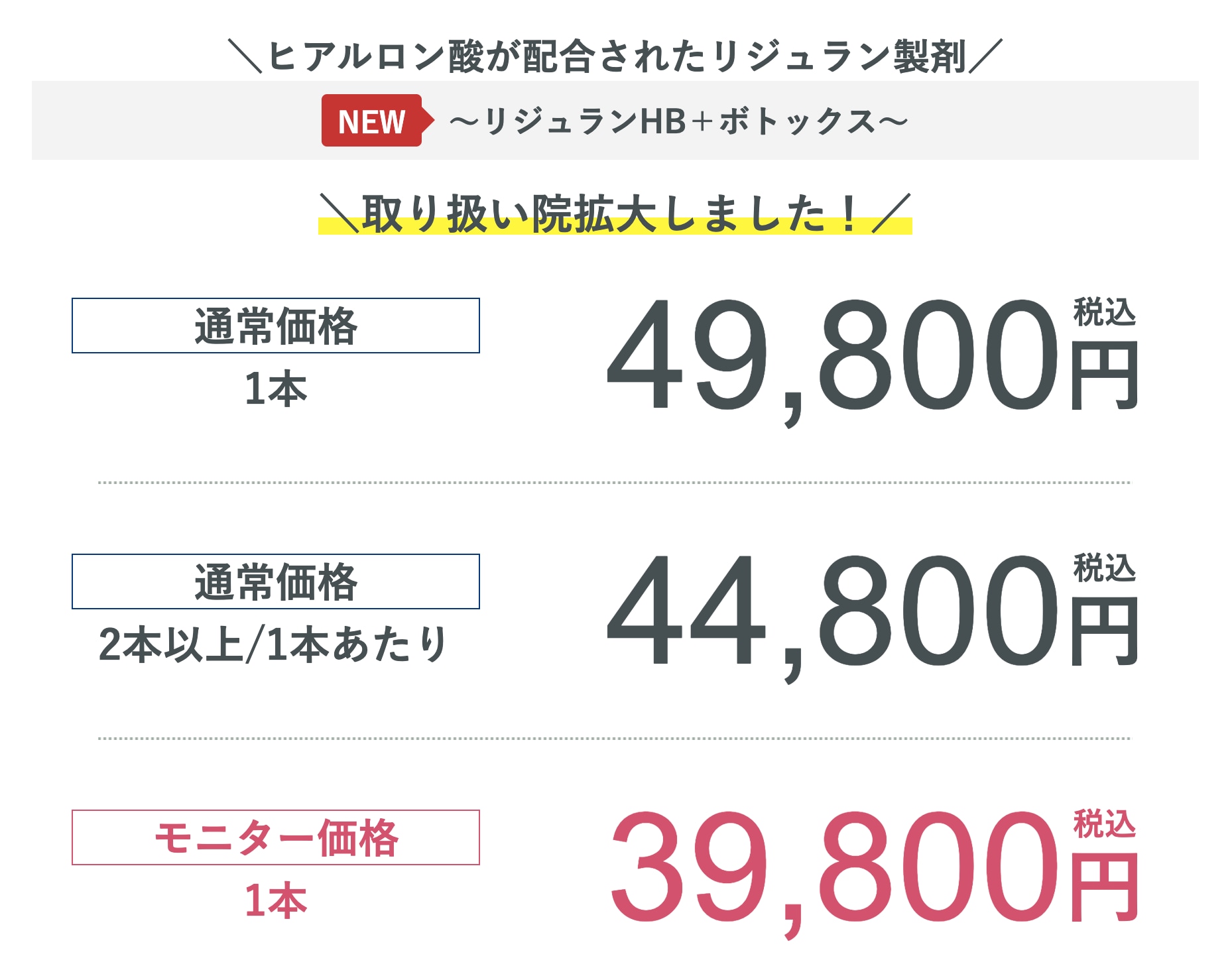Click pink 税込 label beside 39,800円
Viewport: 1232px width, 976px height.
coord(1104,823)
